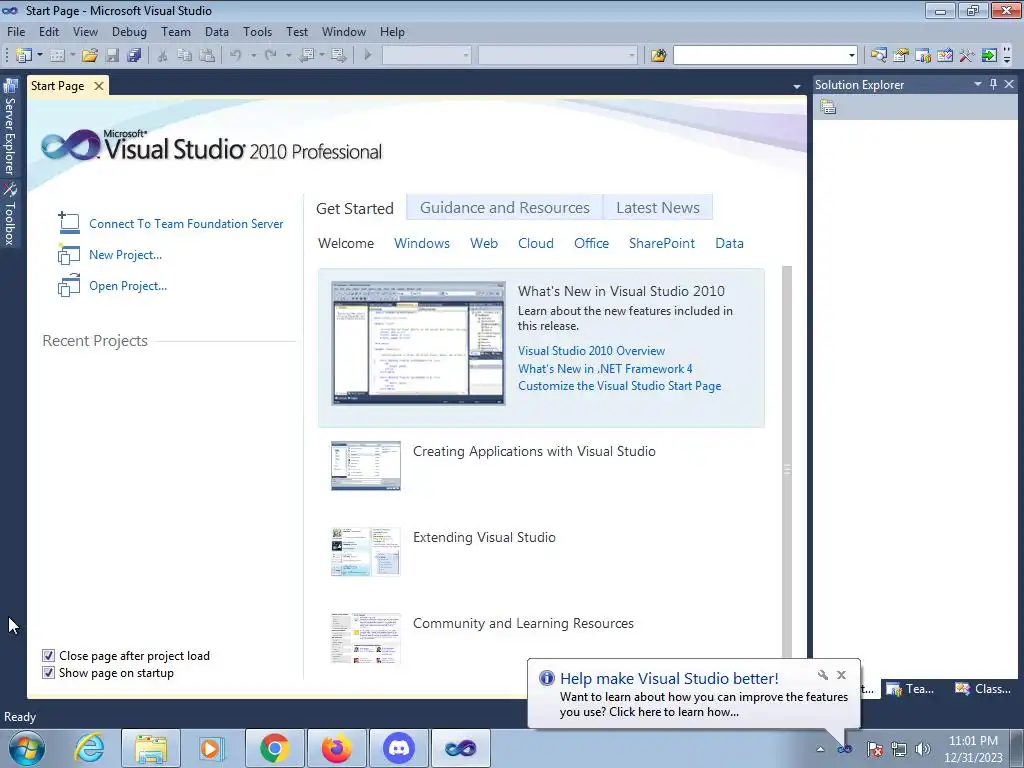Click the Navigate Backward toolbar icon
The image size is (1024, 768).
(x=307, y=56)
